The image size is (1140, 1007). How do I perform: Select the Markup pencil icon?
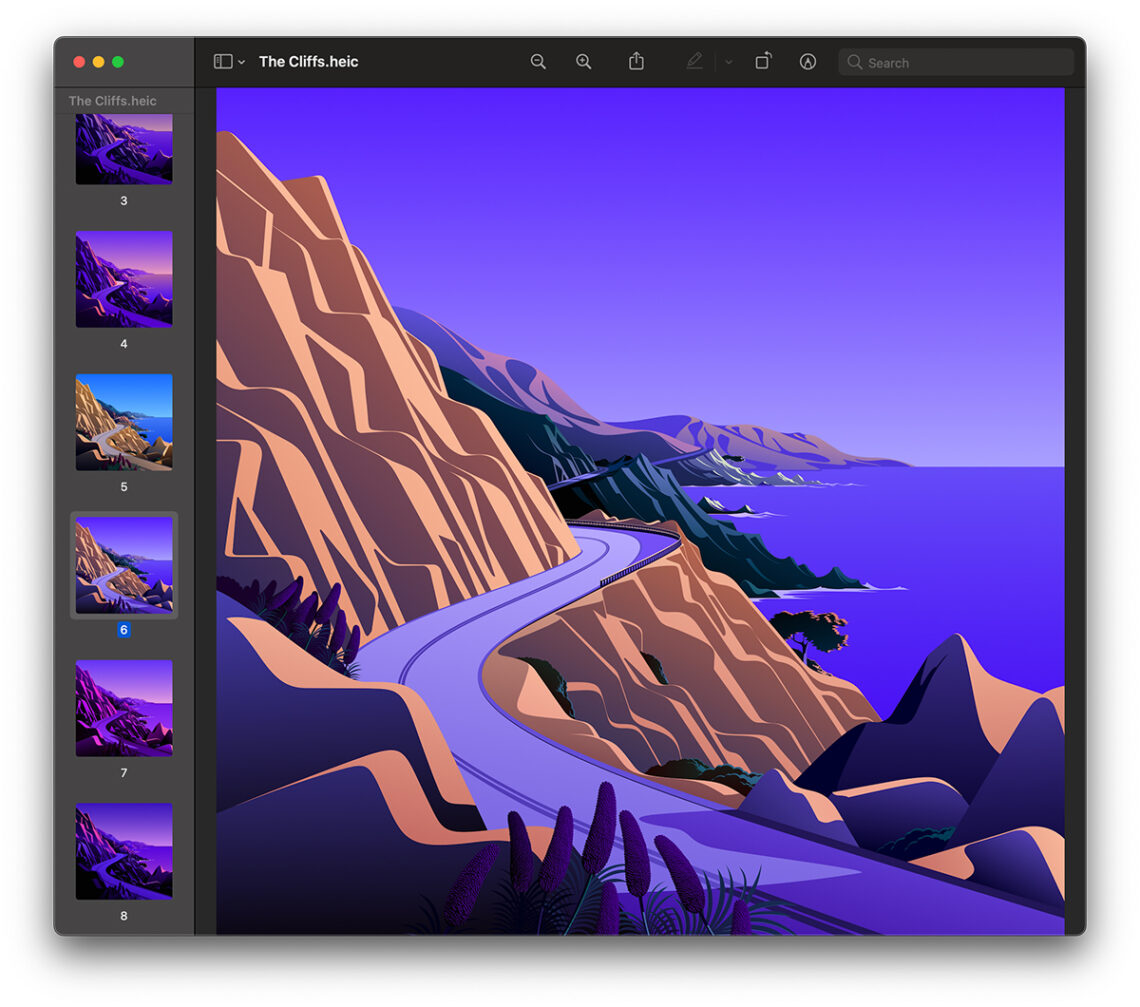pyautogui.click(x=694, y=61)
